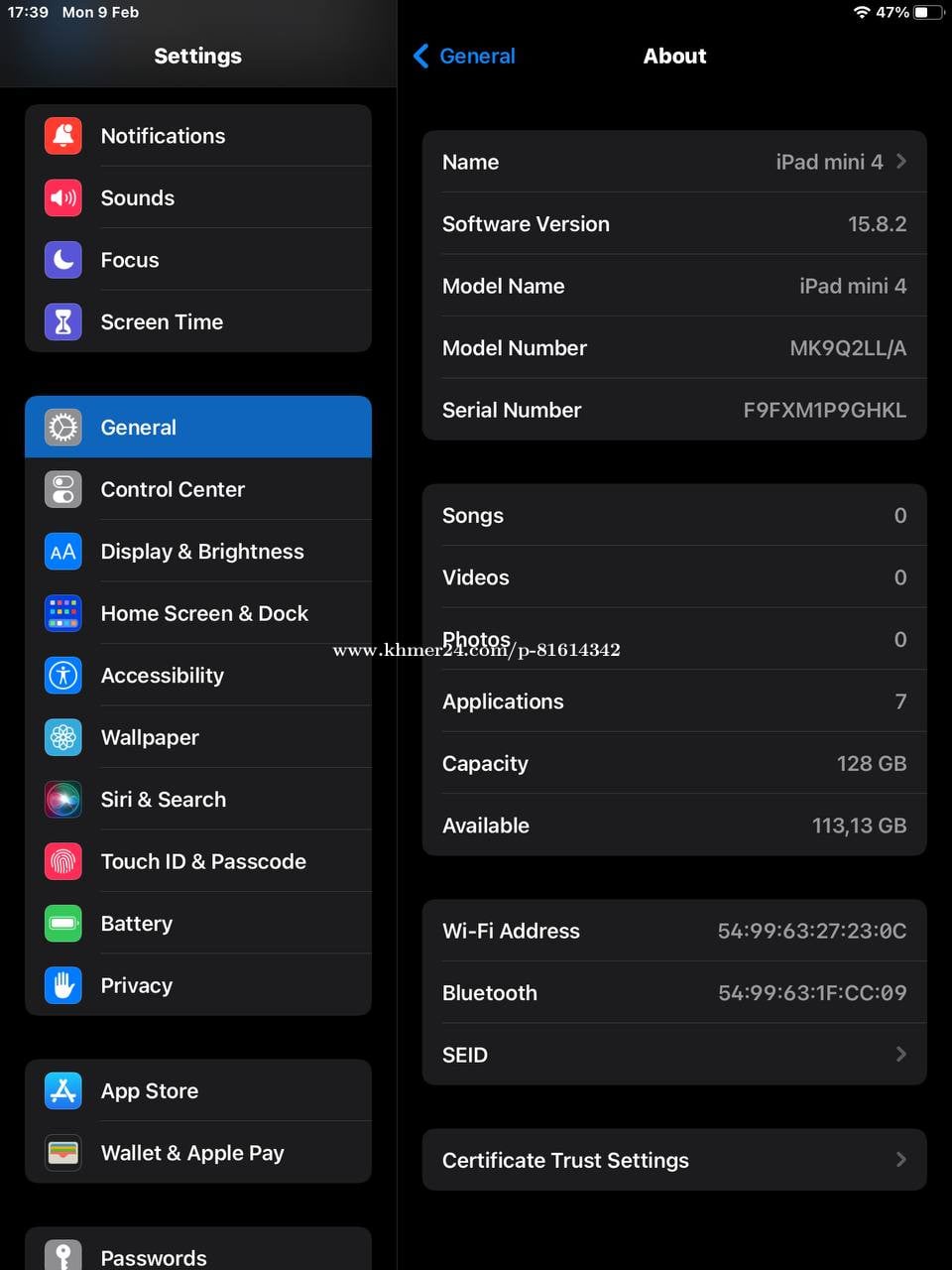Tap the Wallpaper flower icon
Screen dimensions: 952x1270
coord(63,738)
